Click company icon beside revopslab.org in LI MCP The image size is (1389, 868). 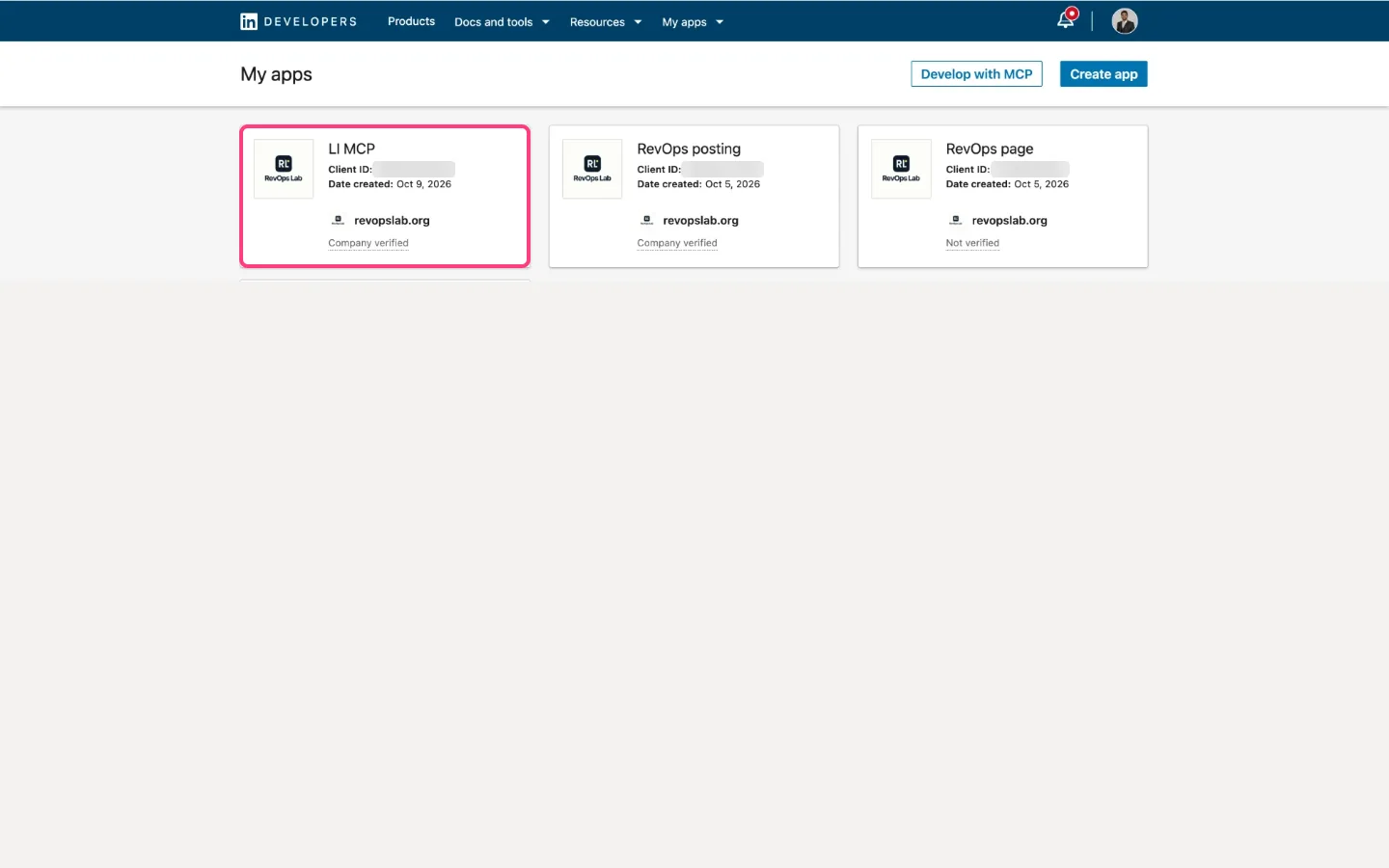pos(338,220)
